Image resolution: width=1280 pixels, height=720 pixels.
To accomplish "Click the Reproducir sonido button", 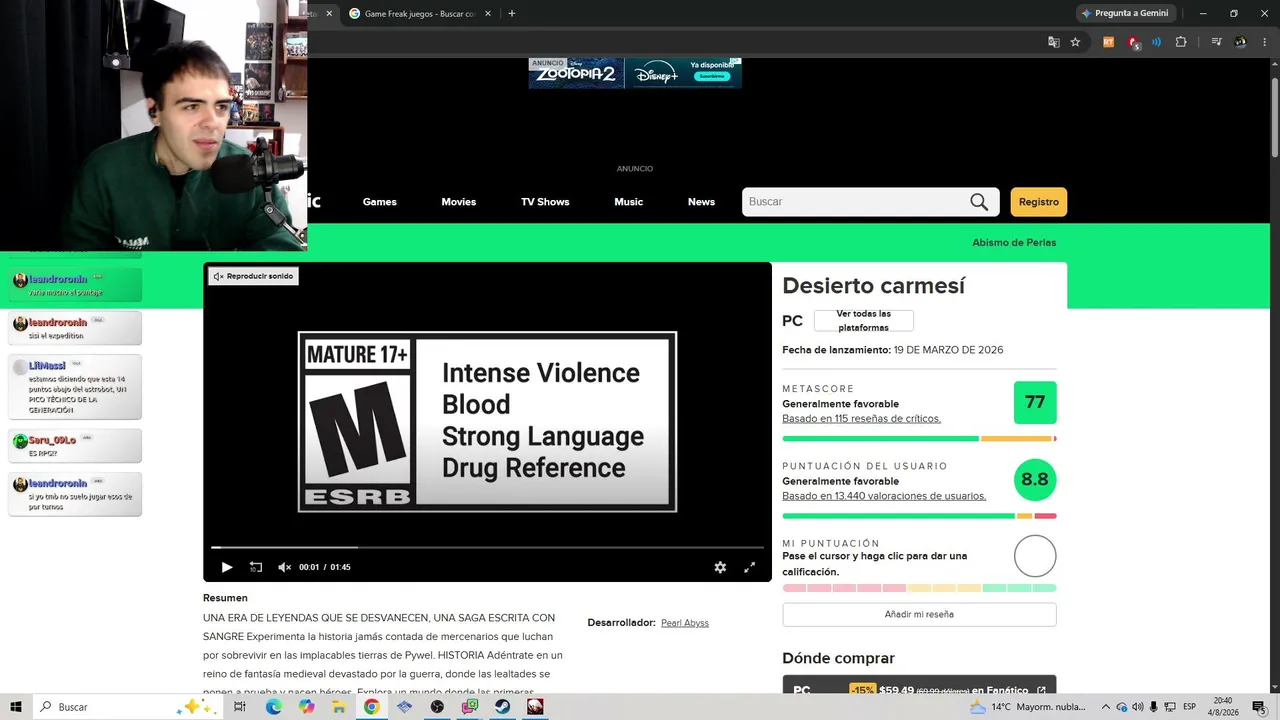I will click(253, 276).
